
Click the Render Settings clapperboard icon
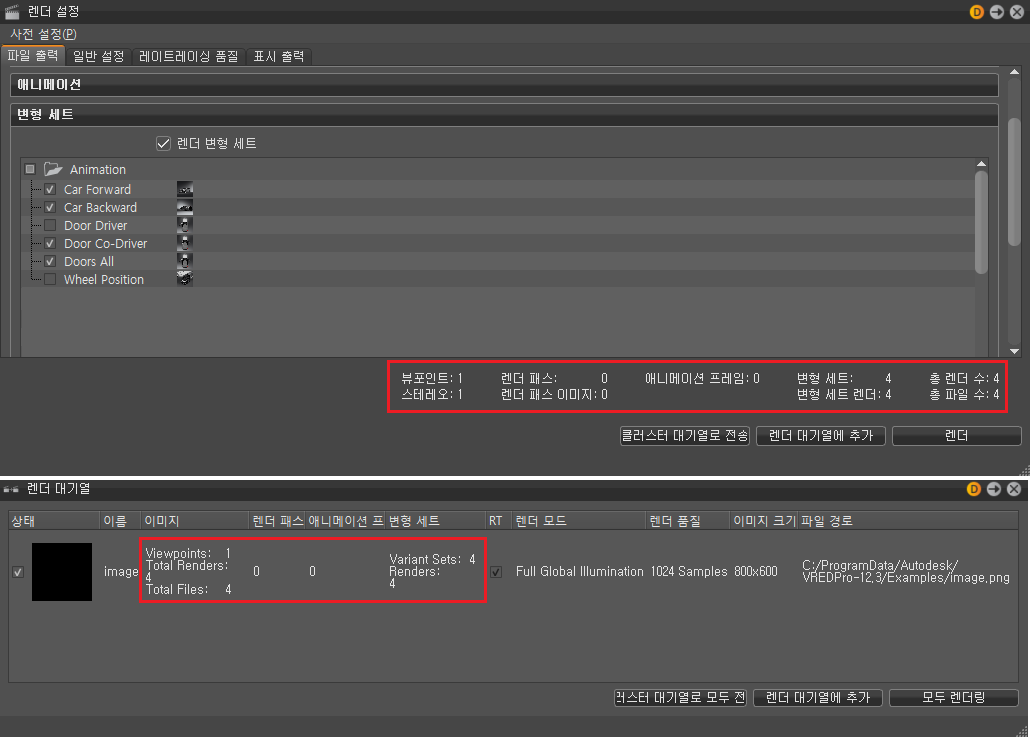12,12
